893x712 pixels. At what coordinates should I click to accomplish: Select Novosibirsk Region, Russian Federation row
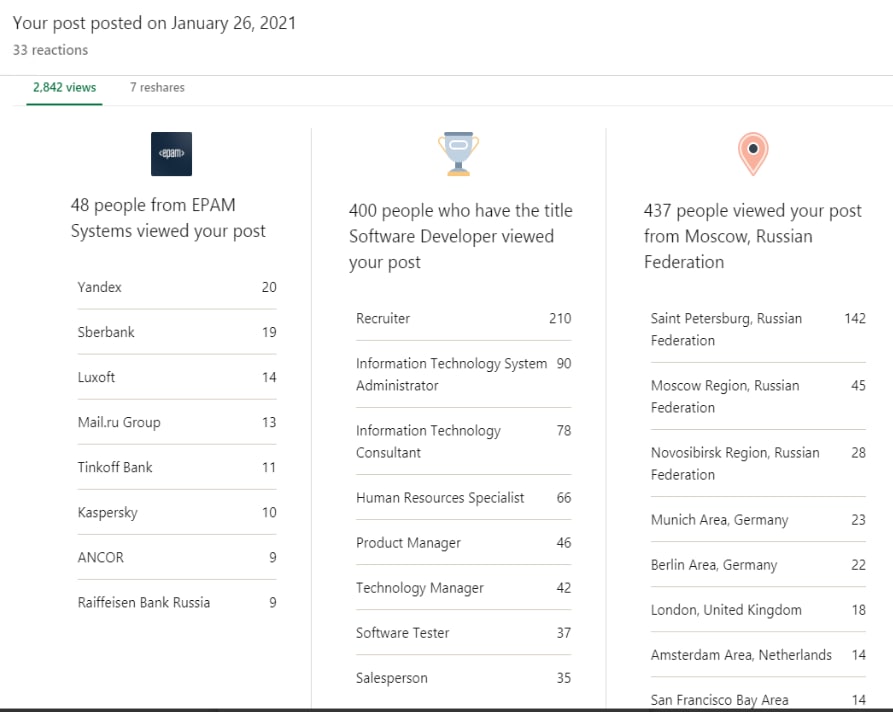tap(758, 464)
